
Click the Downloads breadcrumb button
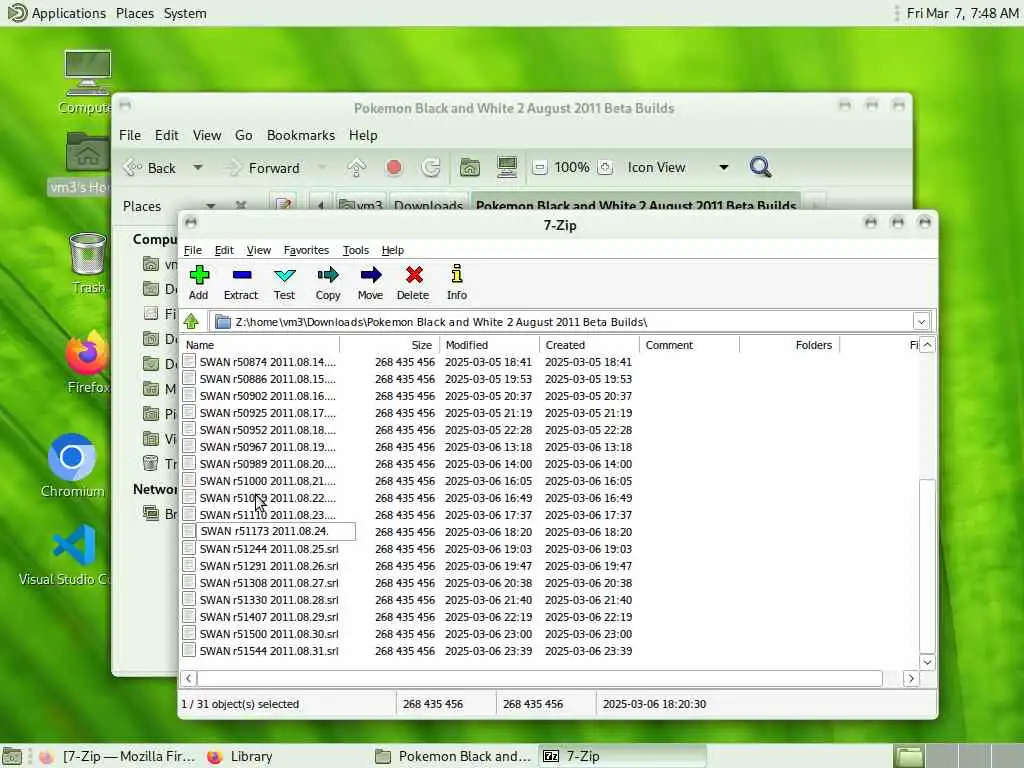tap(428, 204)
